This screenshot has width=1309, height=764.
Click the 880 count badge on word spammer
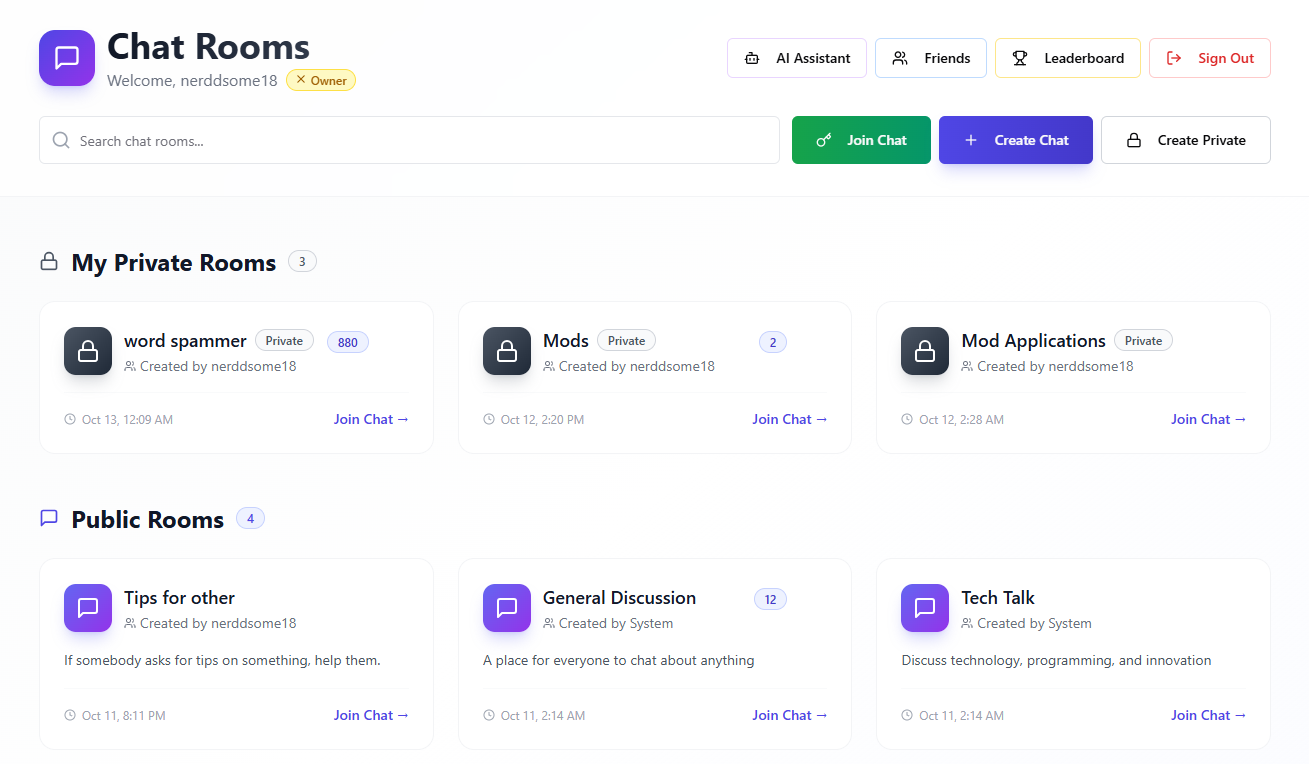point(348,342)
